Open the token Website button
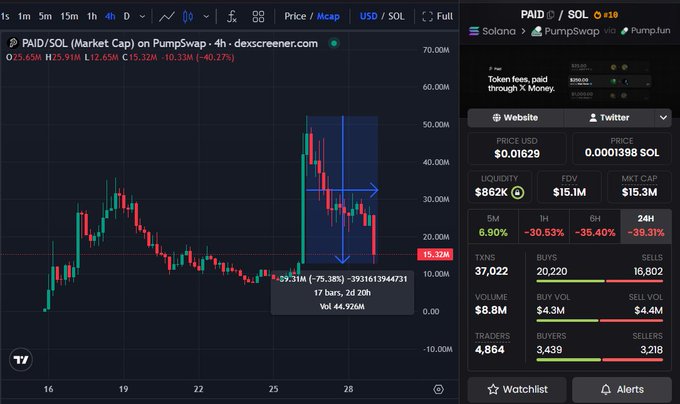 point(515,118)
